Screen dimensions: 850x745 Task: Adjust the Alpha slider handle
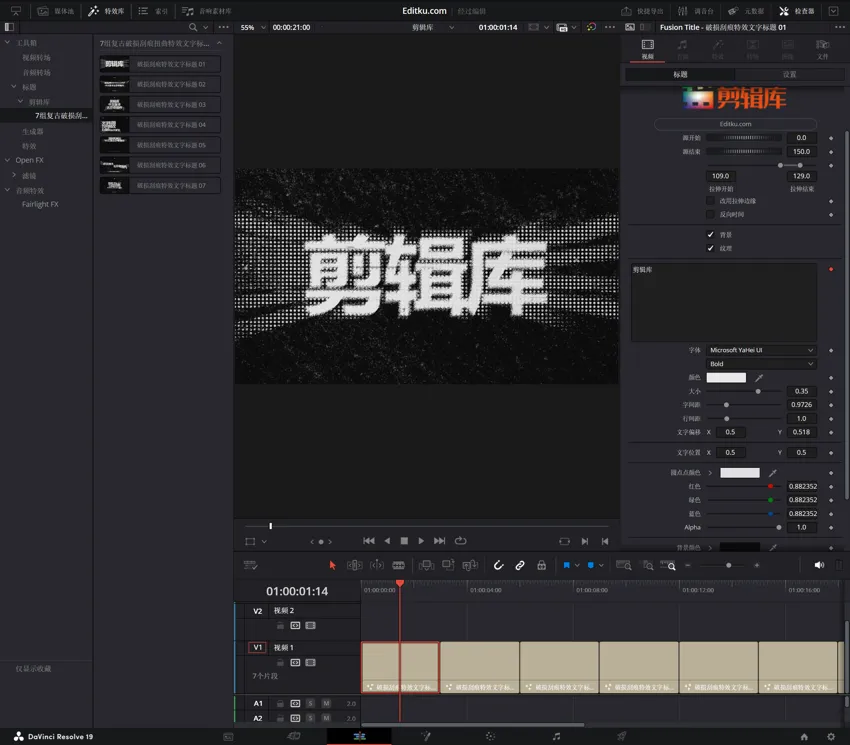778,527
